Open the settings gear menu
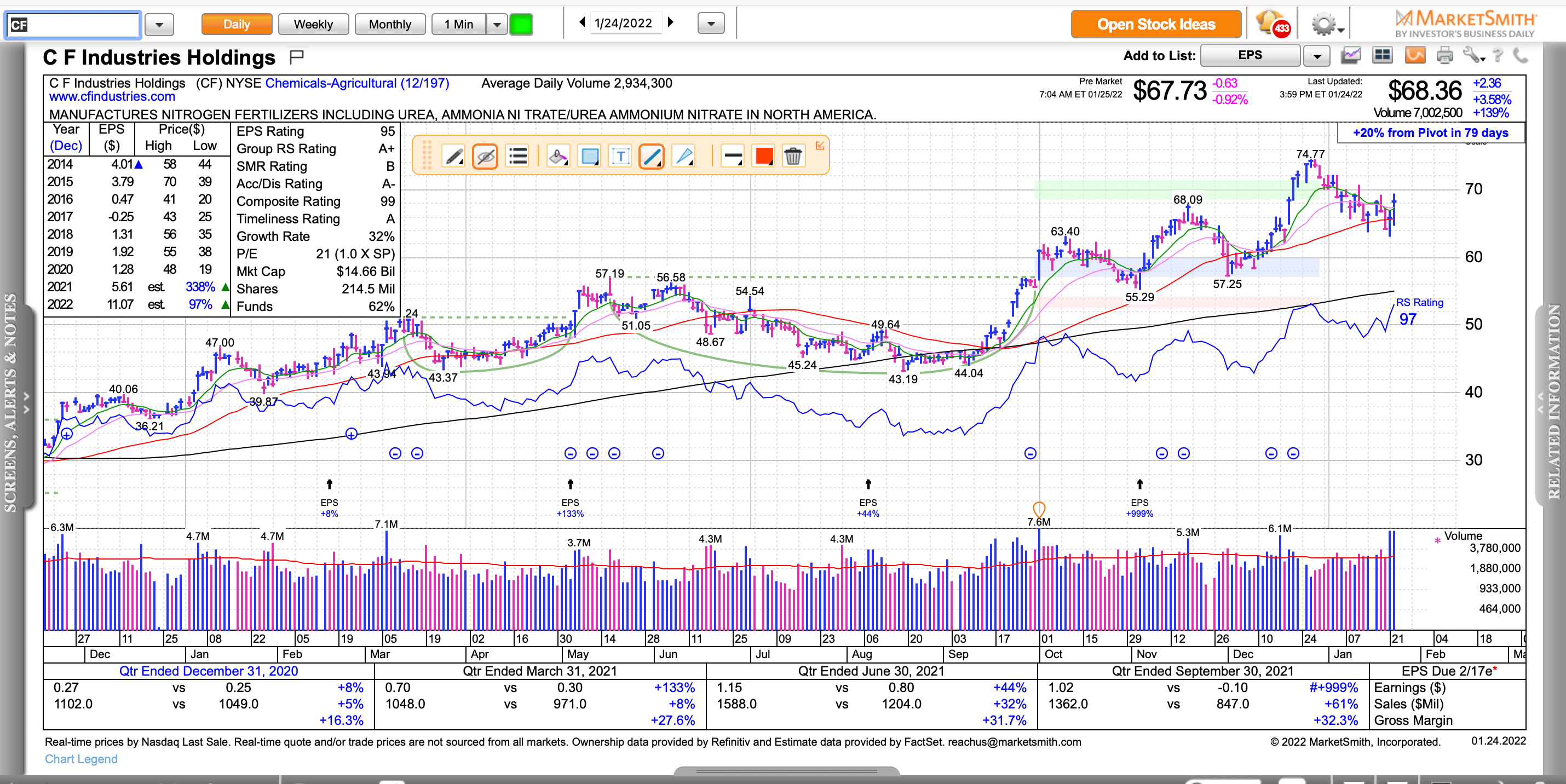This screenshot has width=1566, height=784. (1327, 25)
